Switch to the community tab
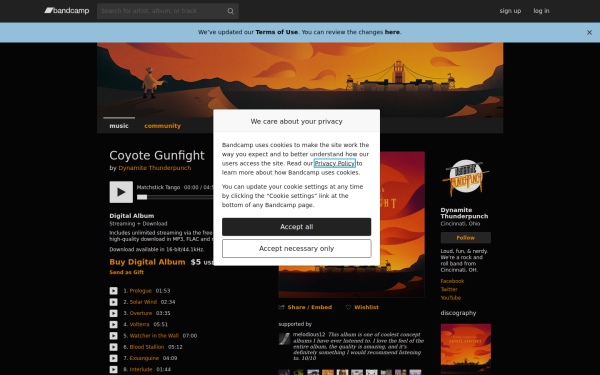The height and width of the screenshot is (375, 600). (x=162, y=126)
